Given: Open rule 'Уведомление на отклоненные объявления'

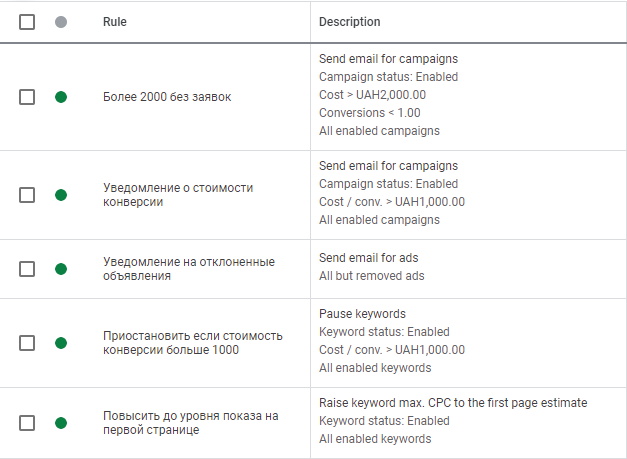Looking at the screenshot, I should 188,268.
